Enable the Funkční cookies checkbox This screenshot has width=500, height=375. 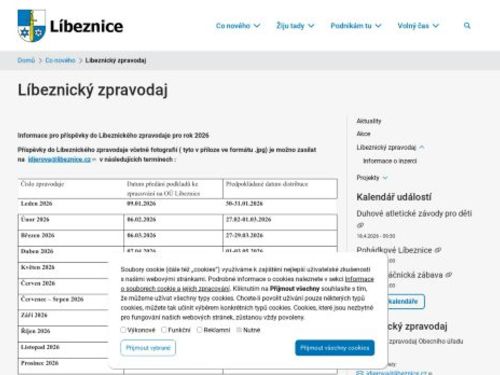tap(164, 330)
